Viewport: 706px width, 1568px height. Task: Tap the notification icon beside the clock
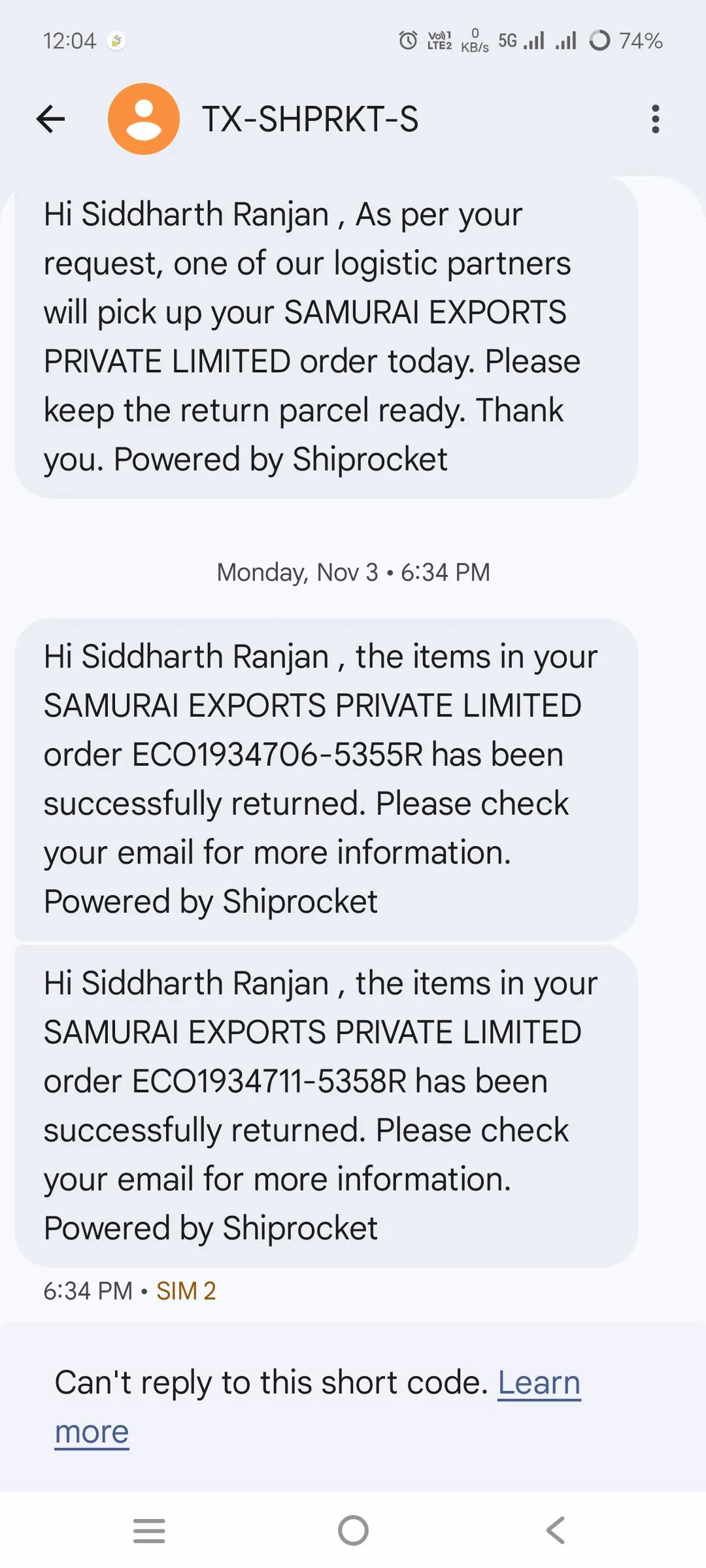[x=116, y=41]
